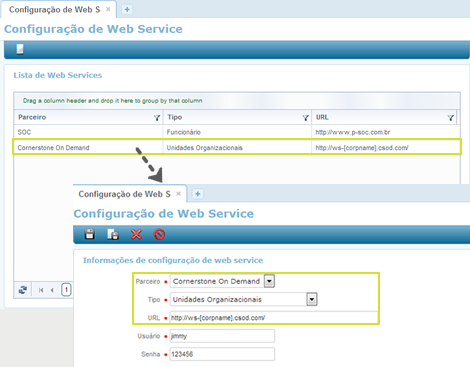
Task: Refresh the web services grid
Action: pyautogui.click(x=23, y=290)
